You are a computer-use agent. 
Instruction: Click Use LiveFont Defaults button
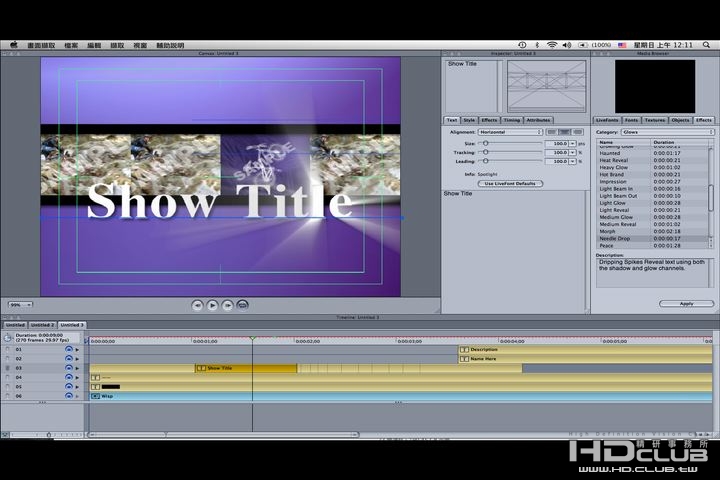click(510, 184)
